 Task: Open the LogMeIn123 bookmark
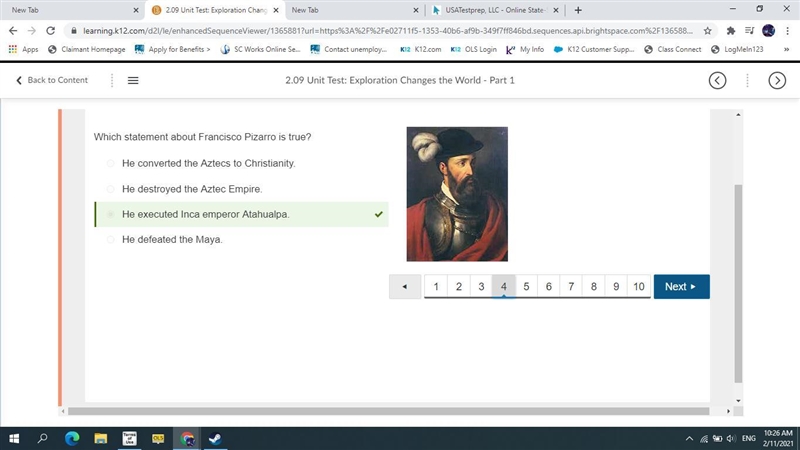737,49
